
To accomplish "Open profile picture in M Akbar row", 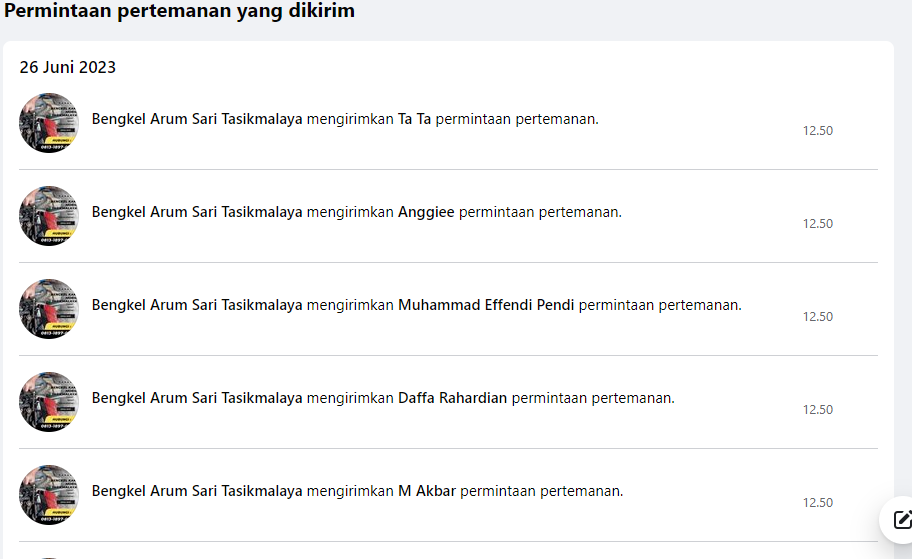I will (x=49, y=495).
